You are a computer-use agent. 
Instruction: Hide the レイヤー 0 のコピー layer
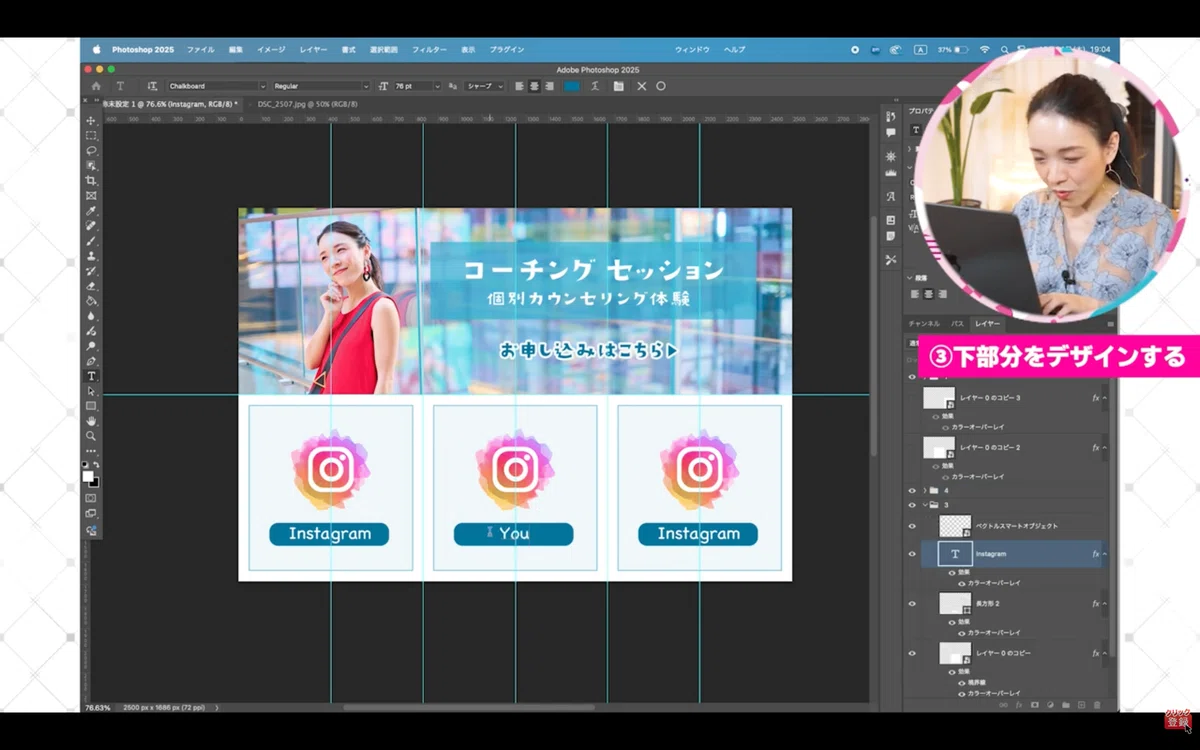coord(911,653)
